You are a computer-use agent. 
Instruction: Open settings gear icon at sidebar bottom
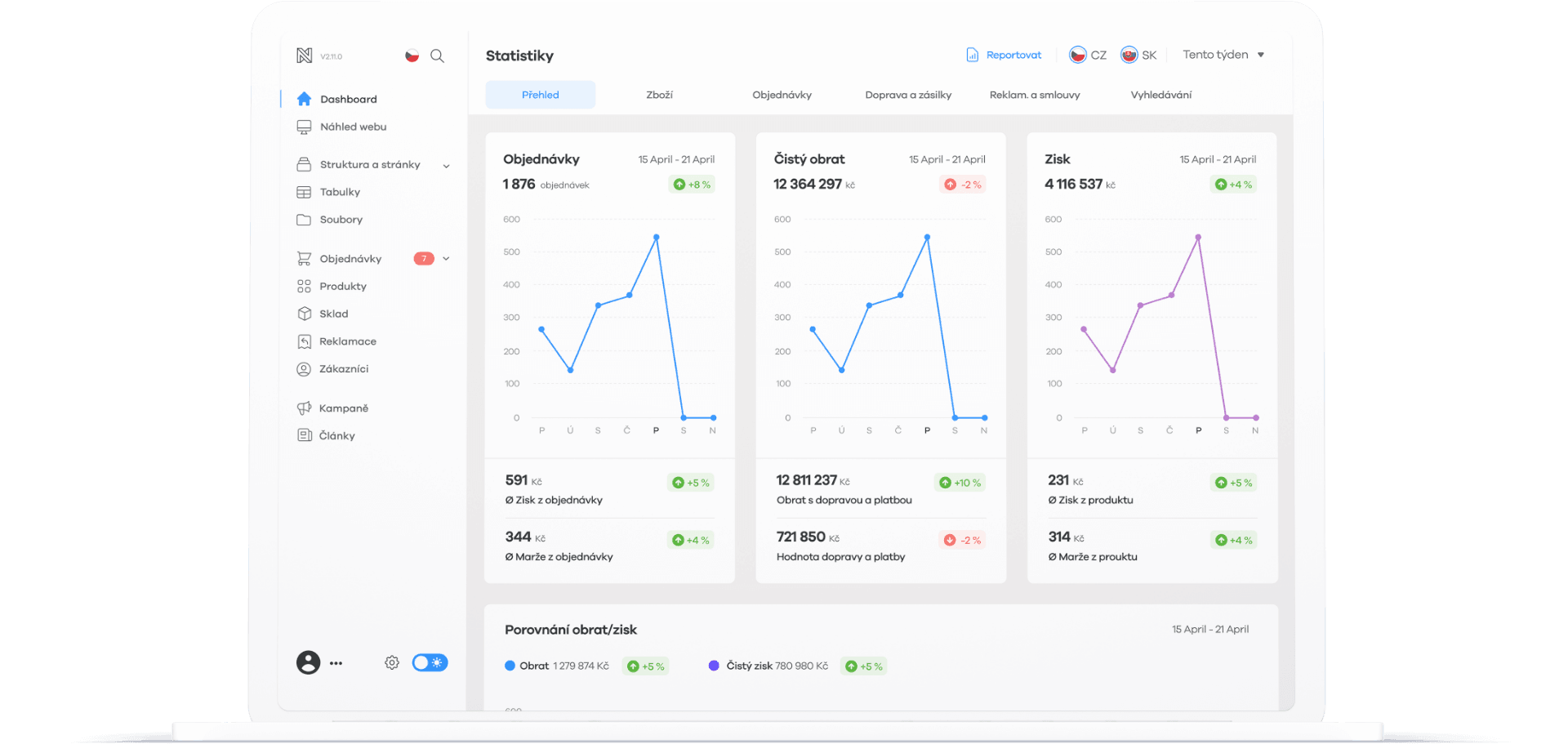tap(392, 662)
